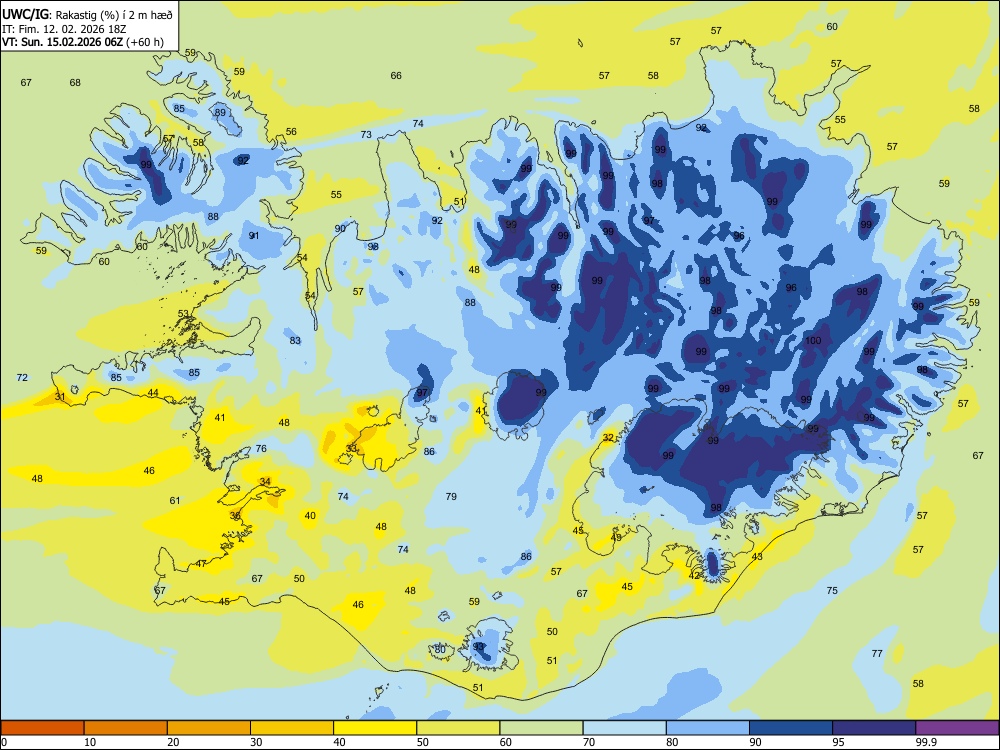Click the '66' humidity value on the map
This screenshot has width=1000, height=750.
[x=396, y=75]
